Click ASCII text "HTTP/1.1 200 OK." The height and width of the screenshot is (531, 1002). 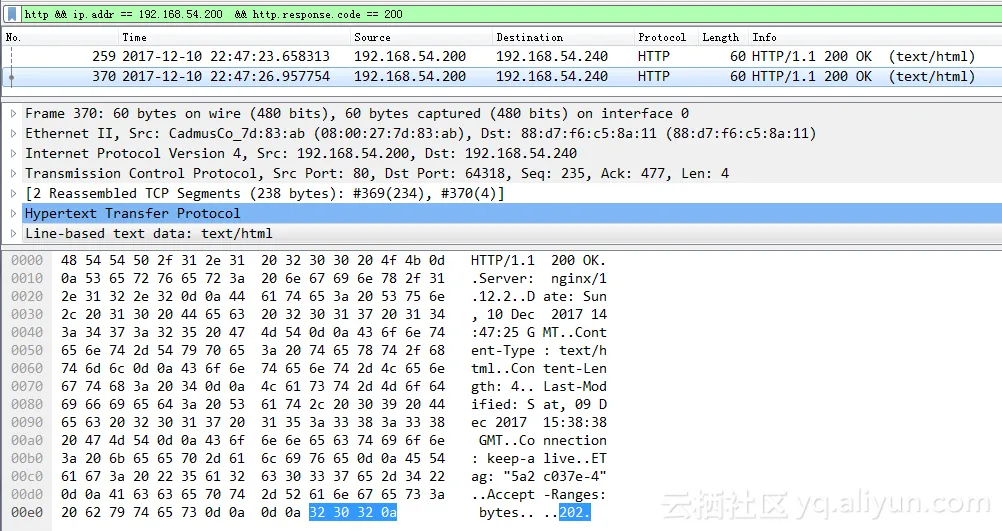pyautogui.click(x=538, y=261)
